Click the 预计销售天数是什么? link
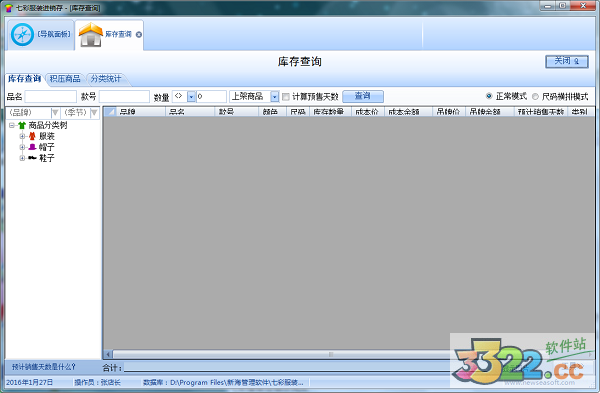The height and width of the screenshot is (393, 600). click(44, 367)
